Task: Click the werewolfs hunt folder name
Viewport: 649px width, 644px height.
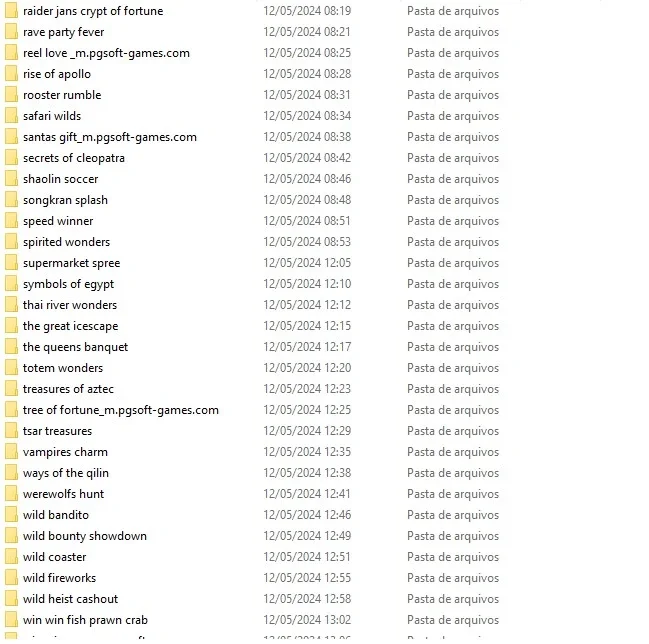Action: click(63, 494)
